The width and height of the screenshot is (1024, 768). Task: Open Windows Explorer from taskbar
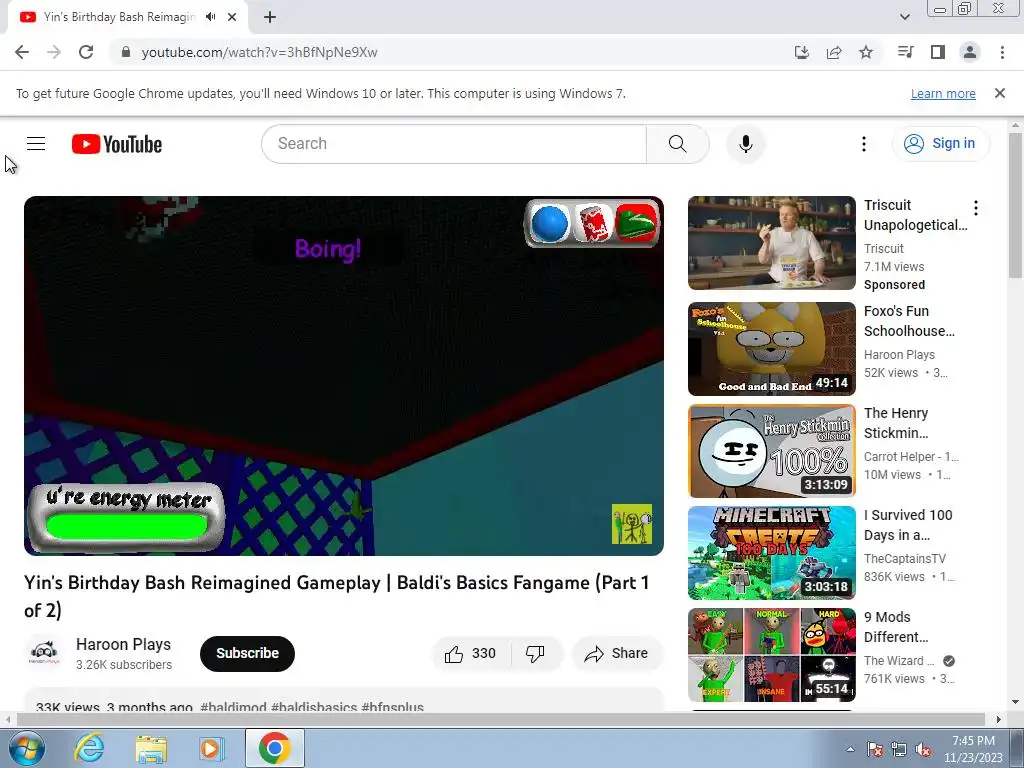coord(151,748)
